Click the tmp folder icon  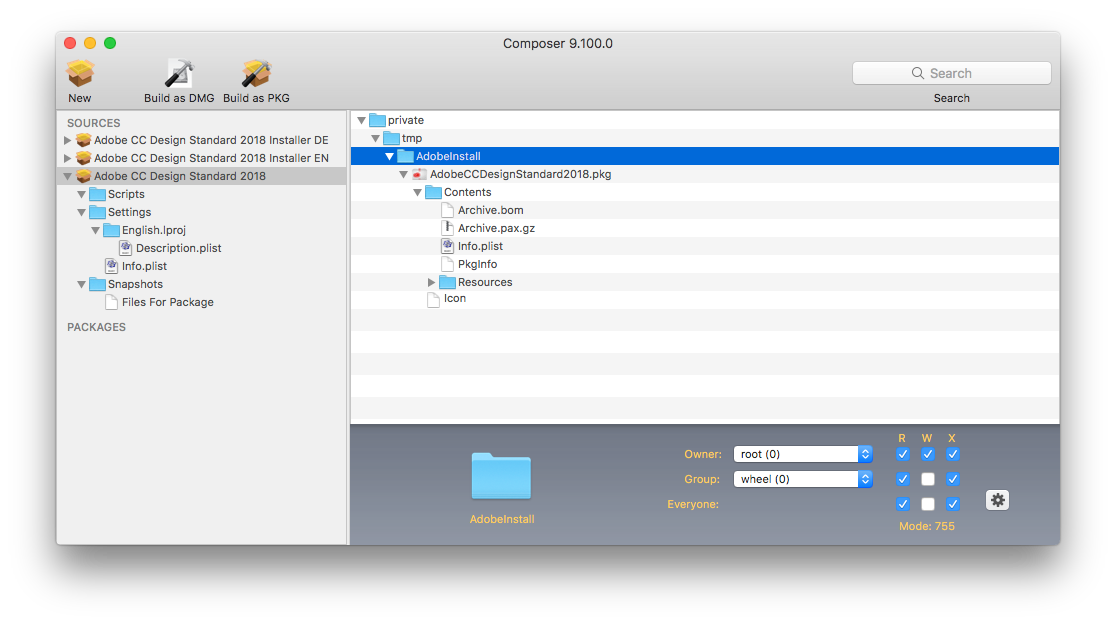coord(391,138)
